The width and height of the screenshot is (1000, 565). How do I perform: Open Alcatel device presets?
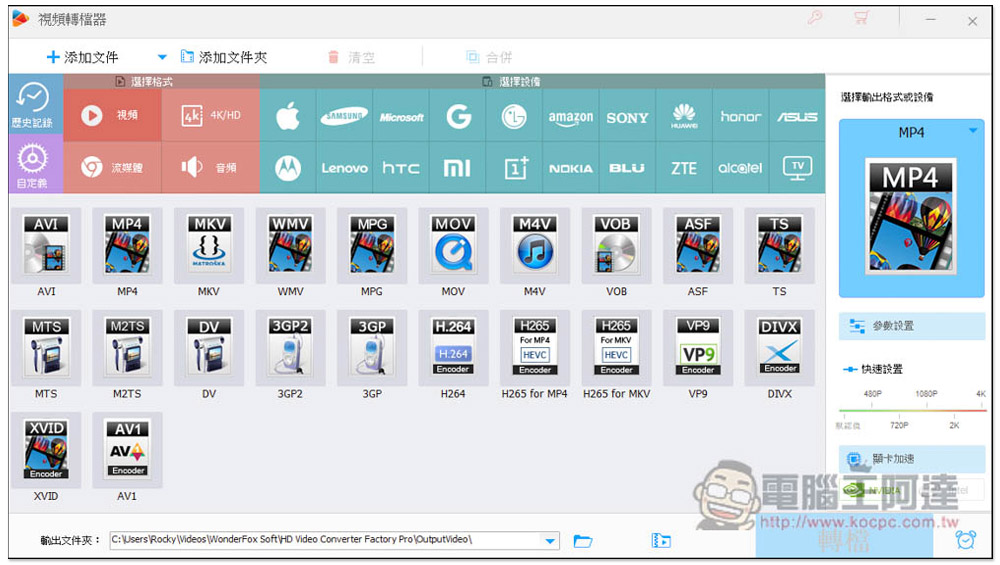click(x=740, y=168)
